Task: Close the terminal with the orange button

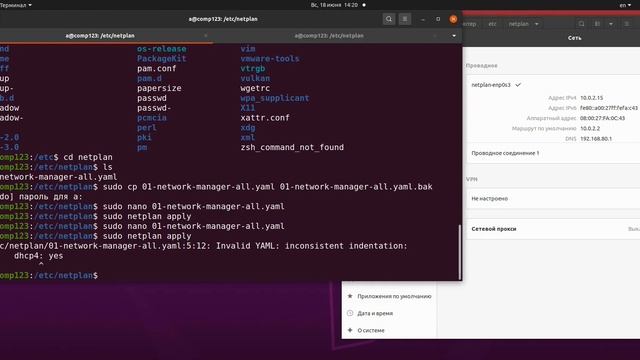Action: click(453, 19)
